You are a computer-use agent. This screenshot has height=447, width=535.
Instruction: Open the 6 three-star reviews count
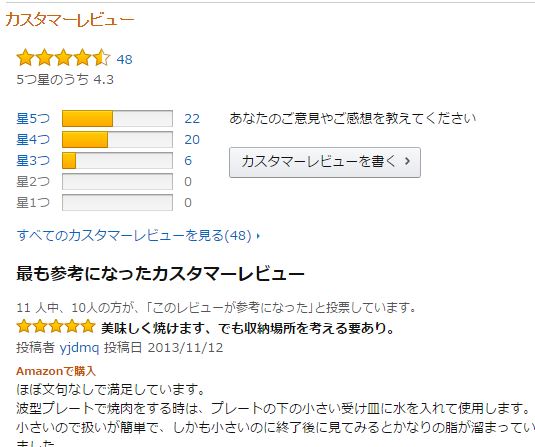point(188,161)
